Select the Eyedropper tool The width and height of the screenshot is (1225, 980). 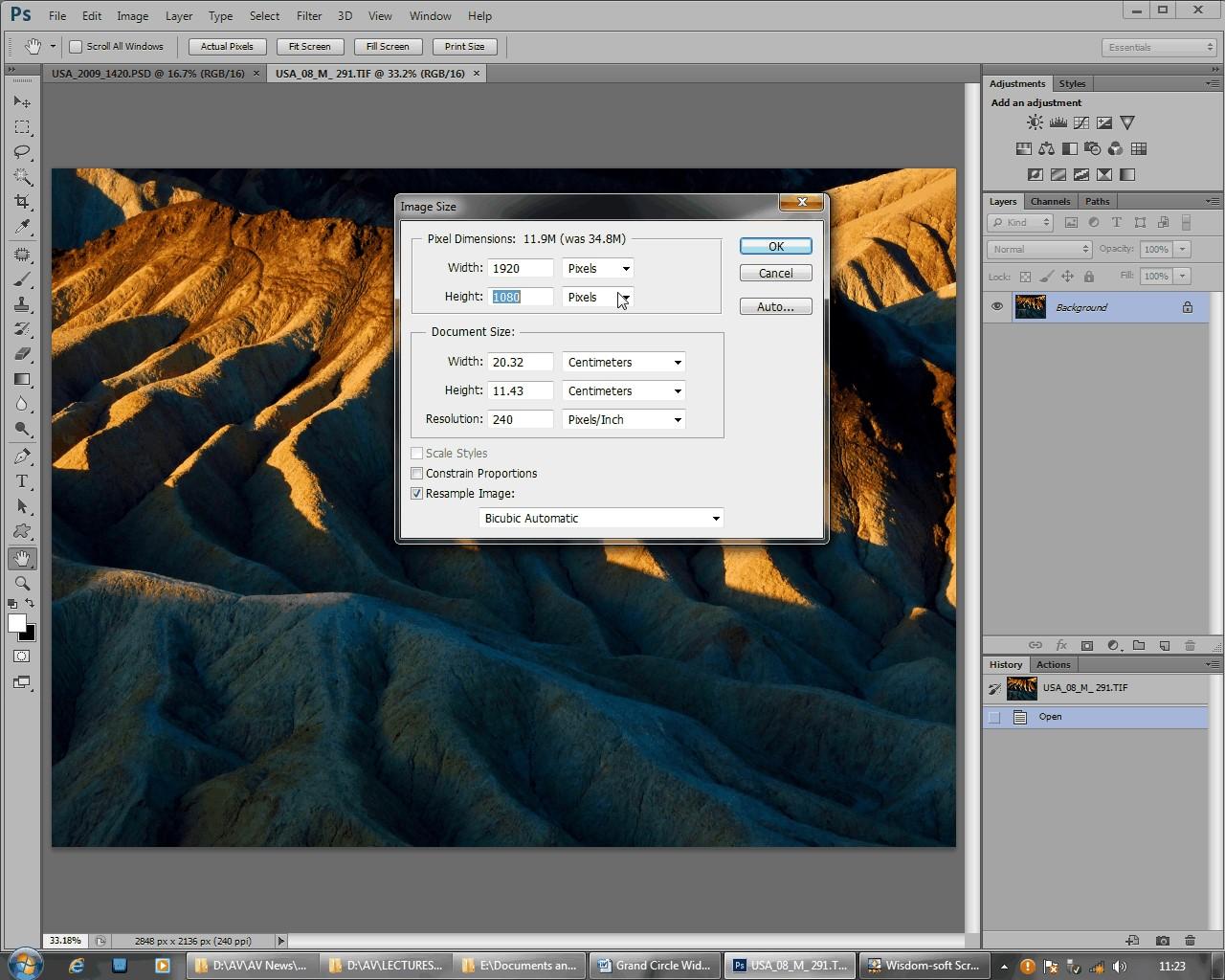(21, 227)
